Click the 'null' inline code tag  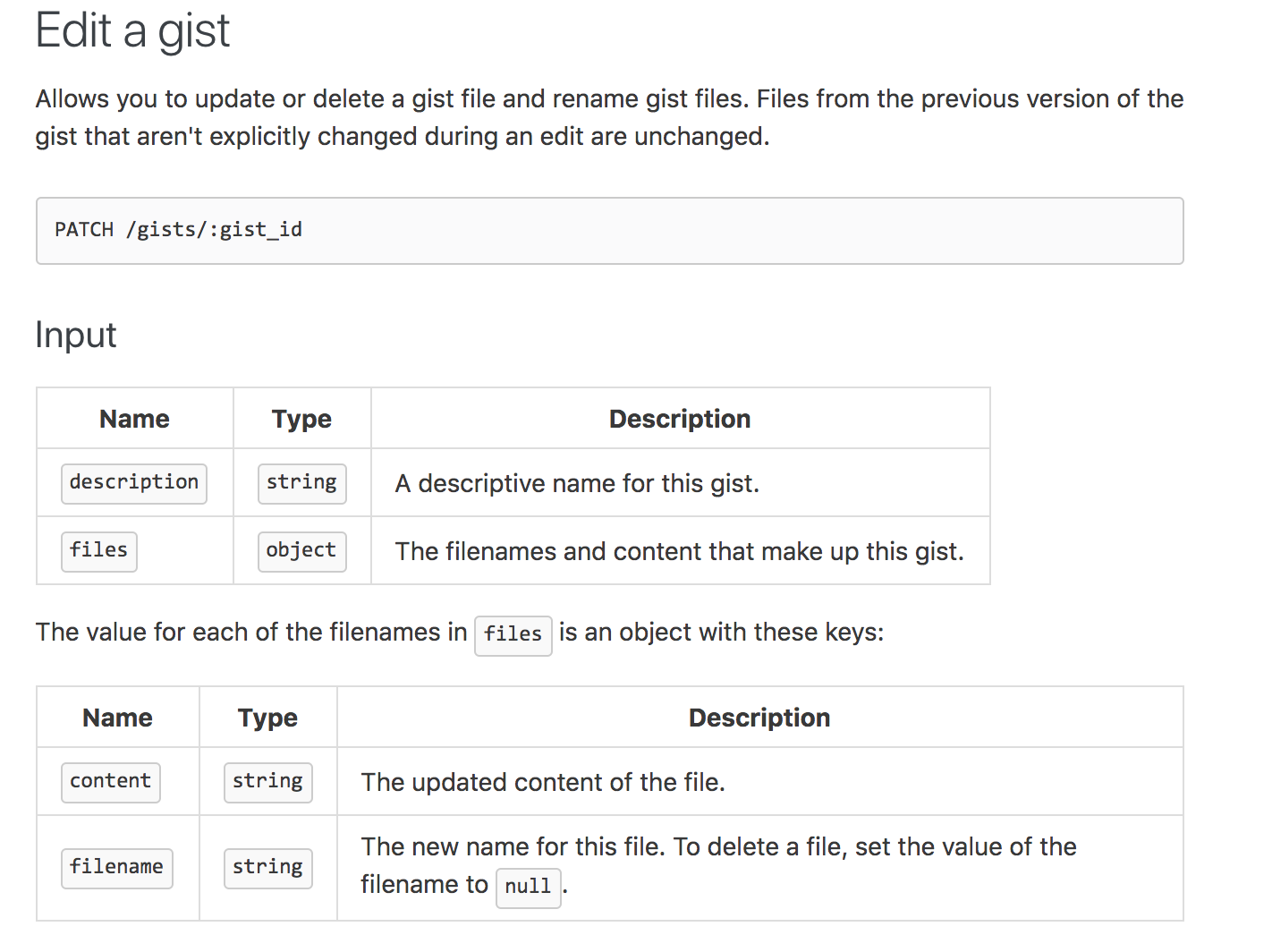[x=528, y=888]
